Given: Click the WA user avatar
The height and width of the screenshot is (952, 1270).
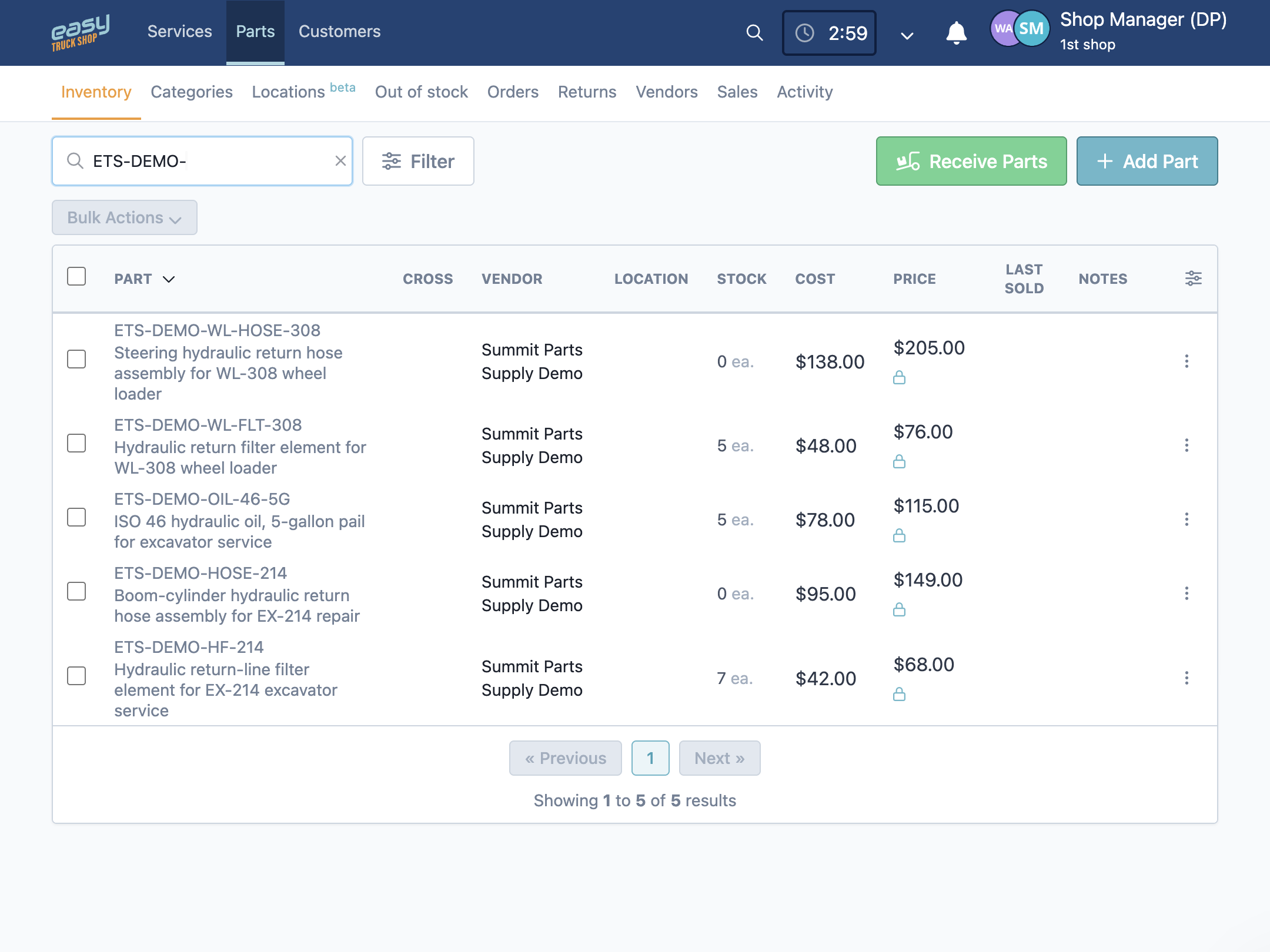Looking at the screenshot, I should click(x=1002, y=29).
